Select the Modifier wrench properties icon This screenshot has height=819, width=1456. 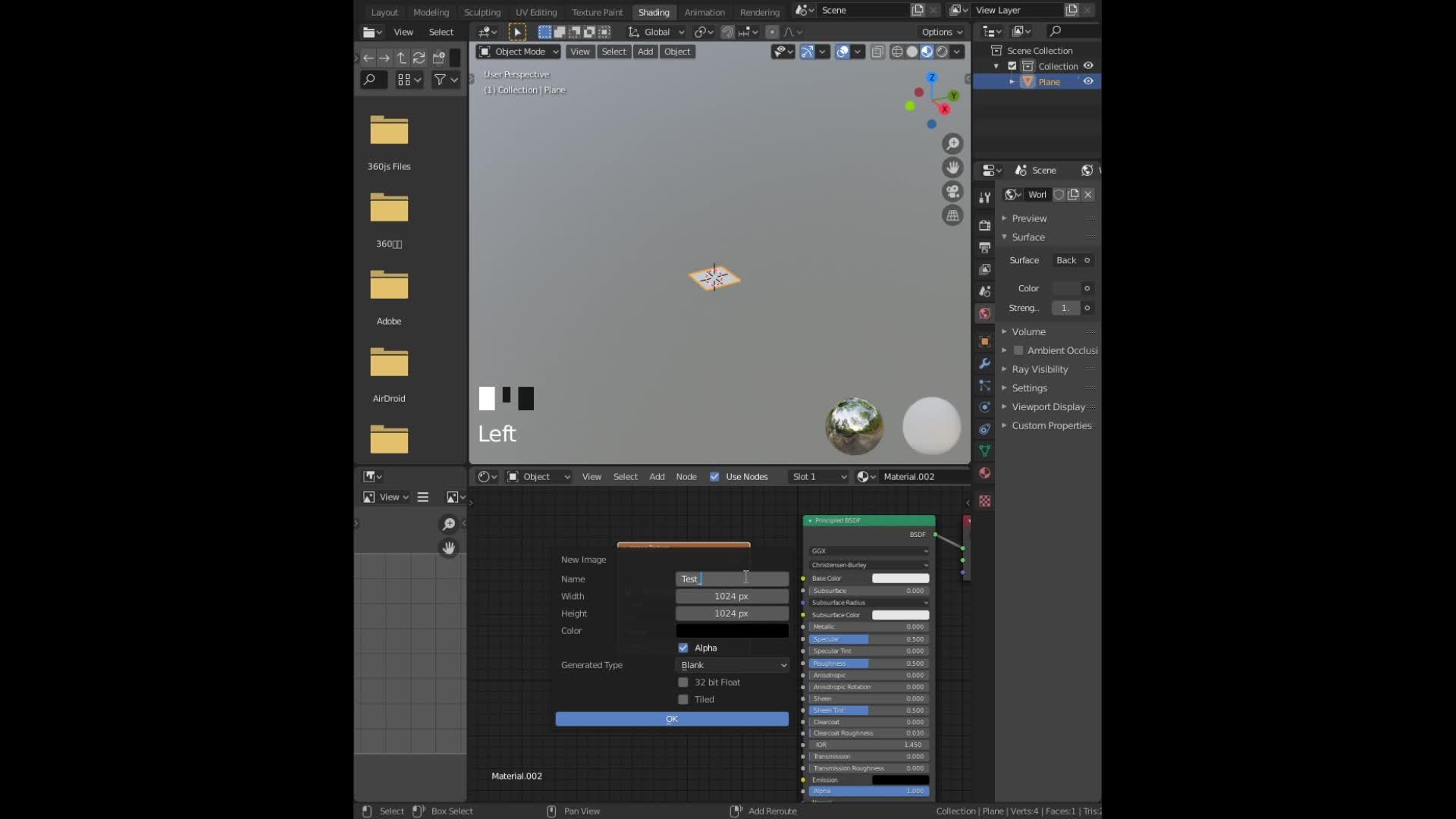(984, 363)
